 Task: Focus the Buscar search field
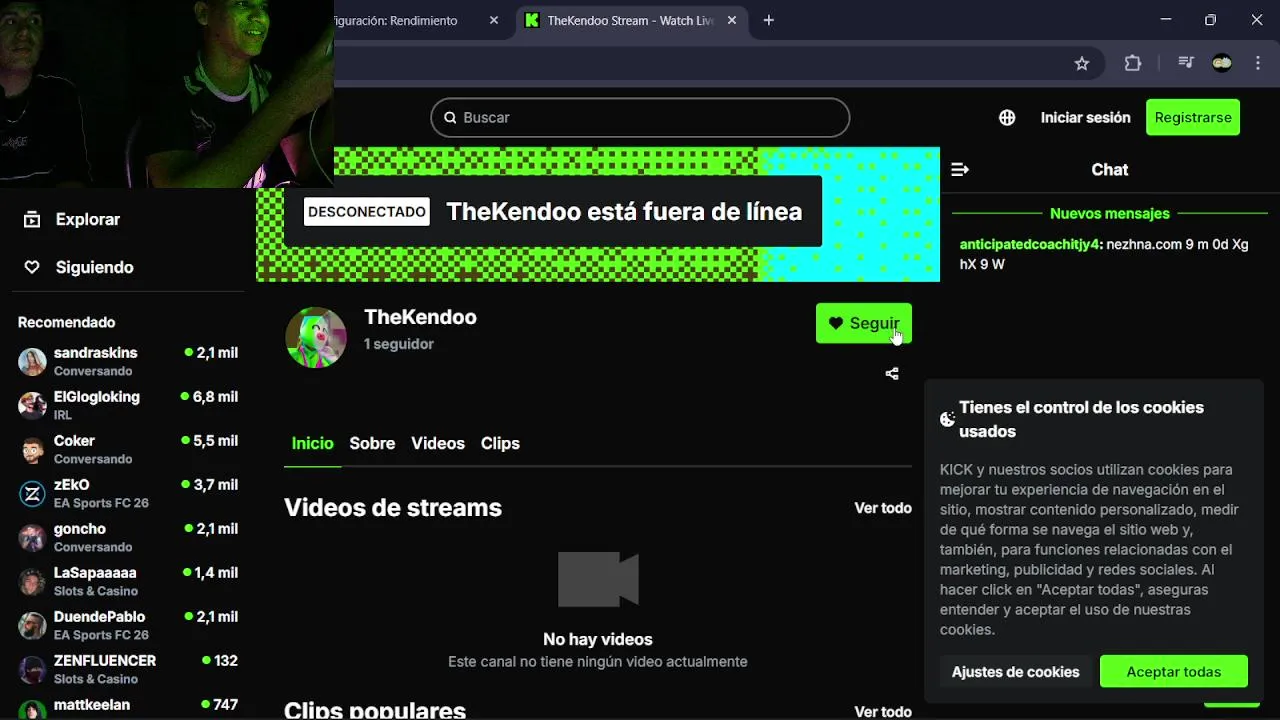(640, 117)
